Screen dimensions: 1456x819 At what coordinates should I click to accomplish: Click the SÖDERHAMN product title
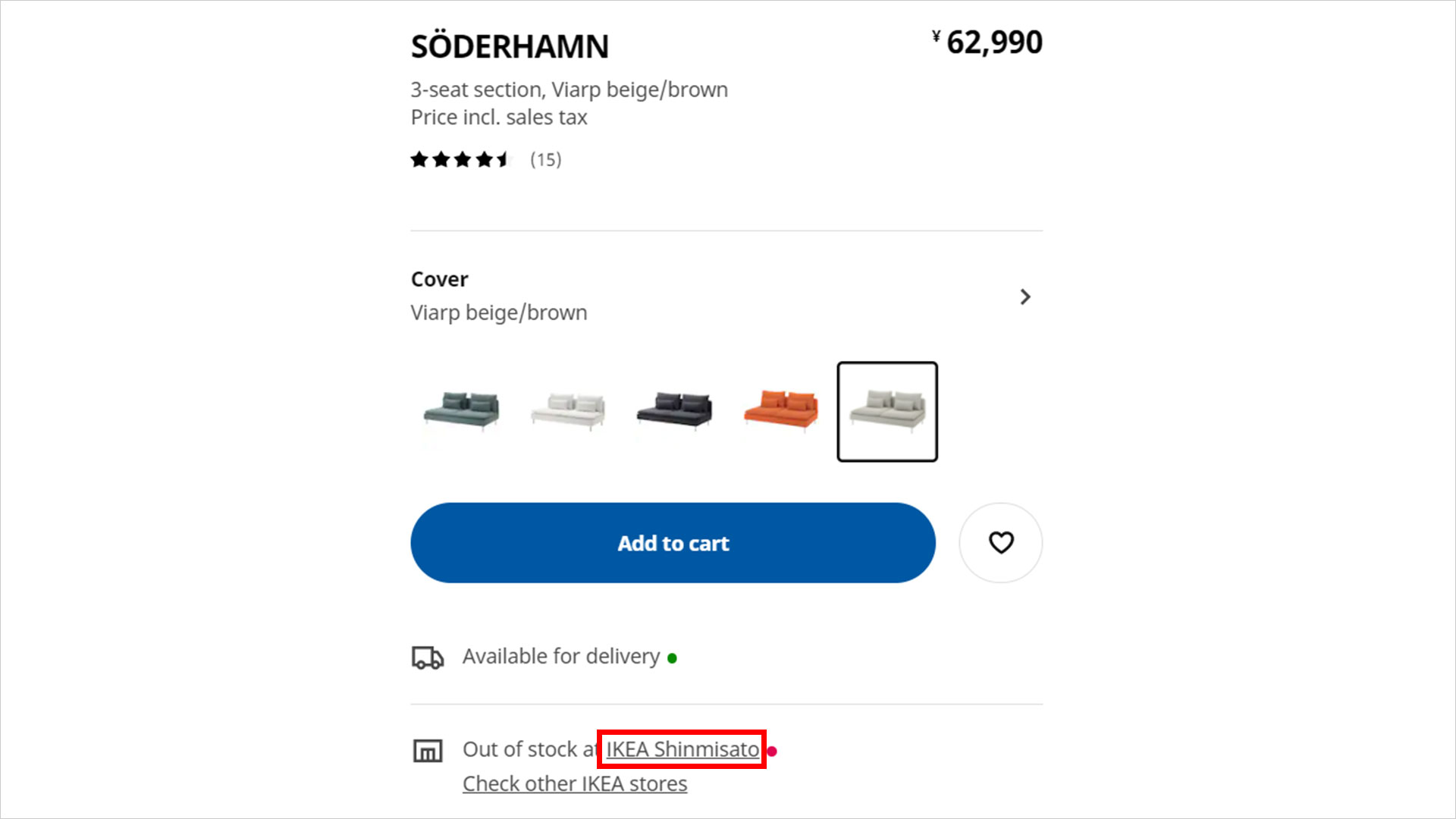(x=510, y=47)
